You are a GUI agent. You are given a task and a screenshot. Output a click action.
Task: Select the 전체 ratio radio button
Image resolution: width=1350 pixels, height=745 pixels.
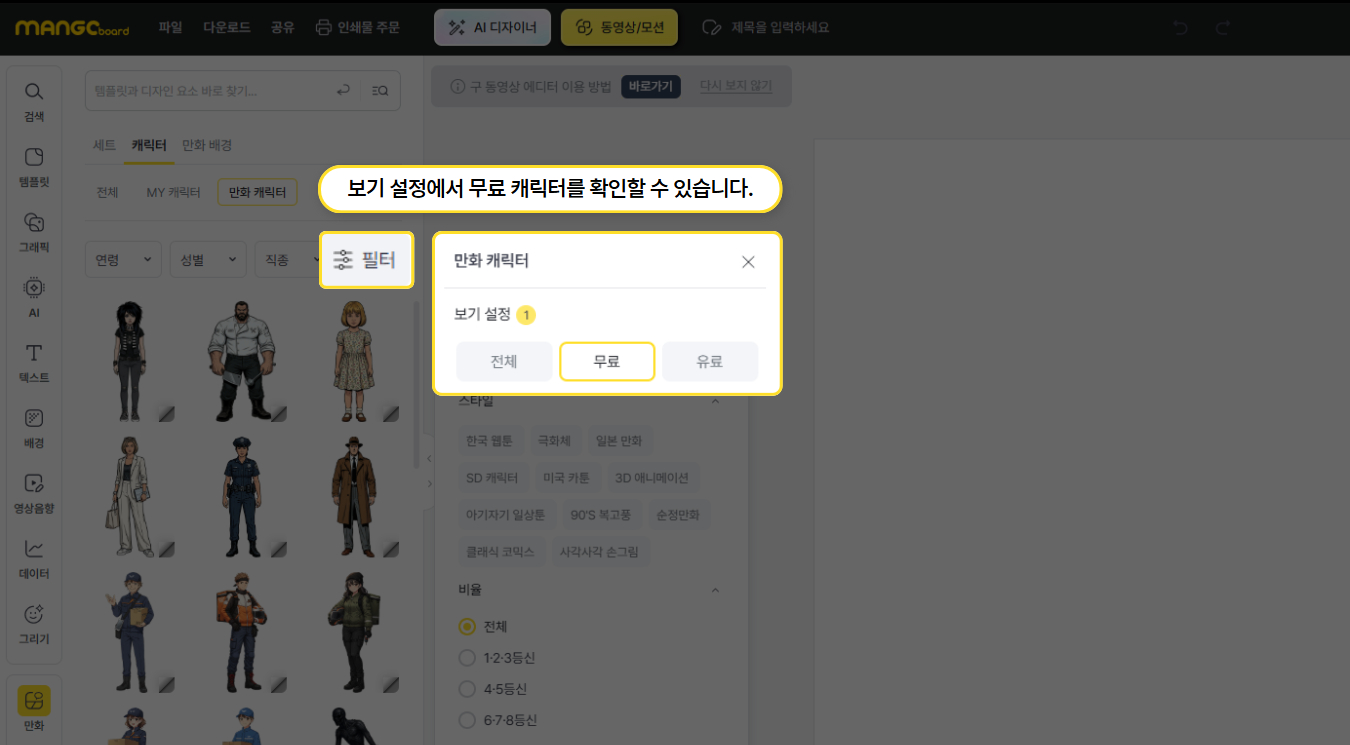[x=466, y=627]
